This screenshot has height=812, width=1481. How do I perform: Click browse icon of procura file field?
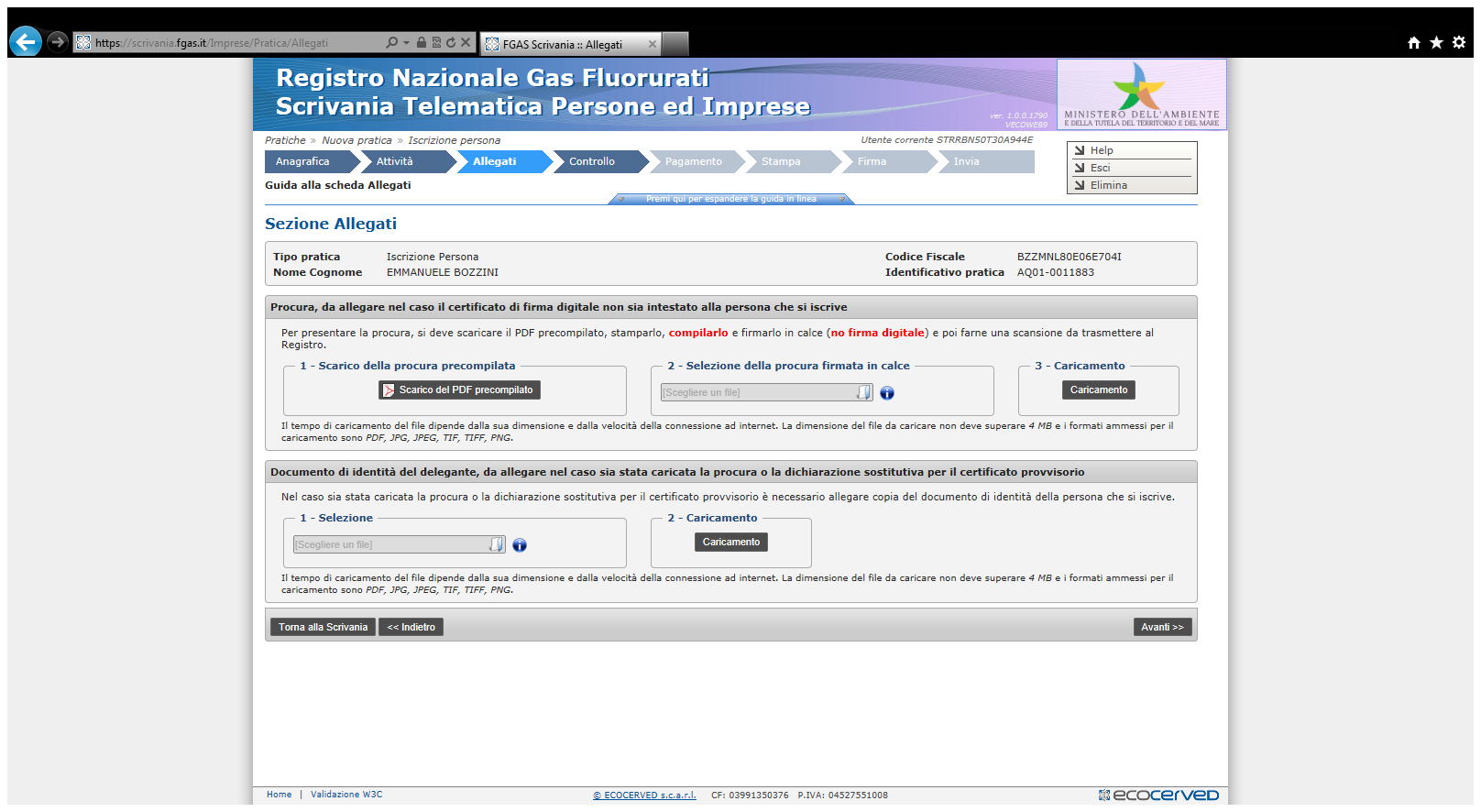tap(863, 392)
